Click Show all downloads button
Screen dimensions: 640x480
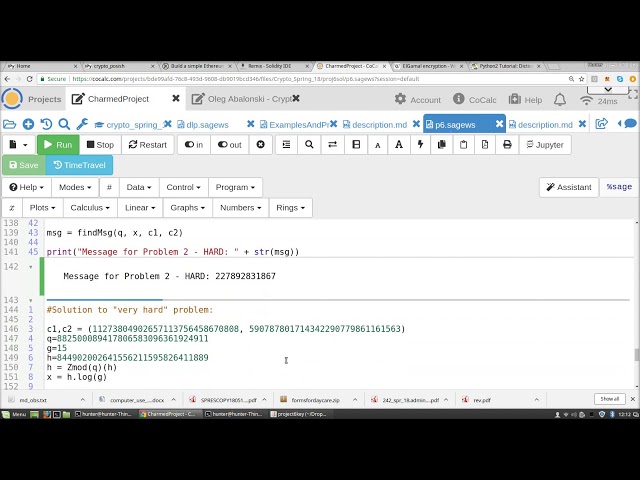(609, 399)
